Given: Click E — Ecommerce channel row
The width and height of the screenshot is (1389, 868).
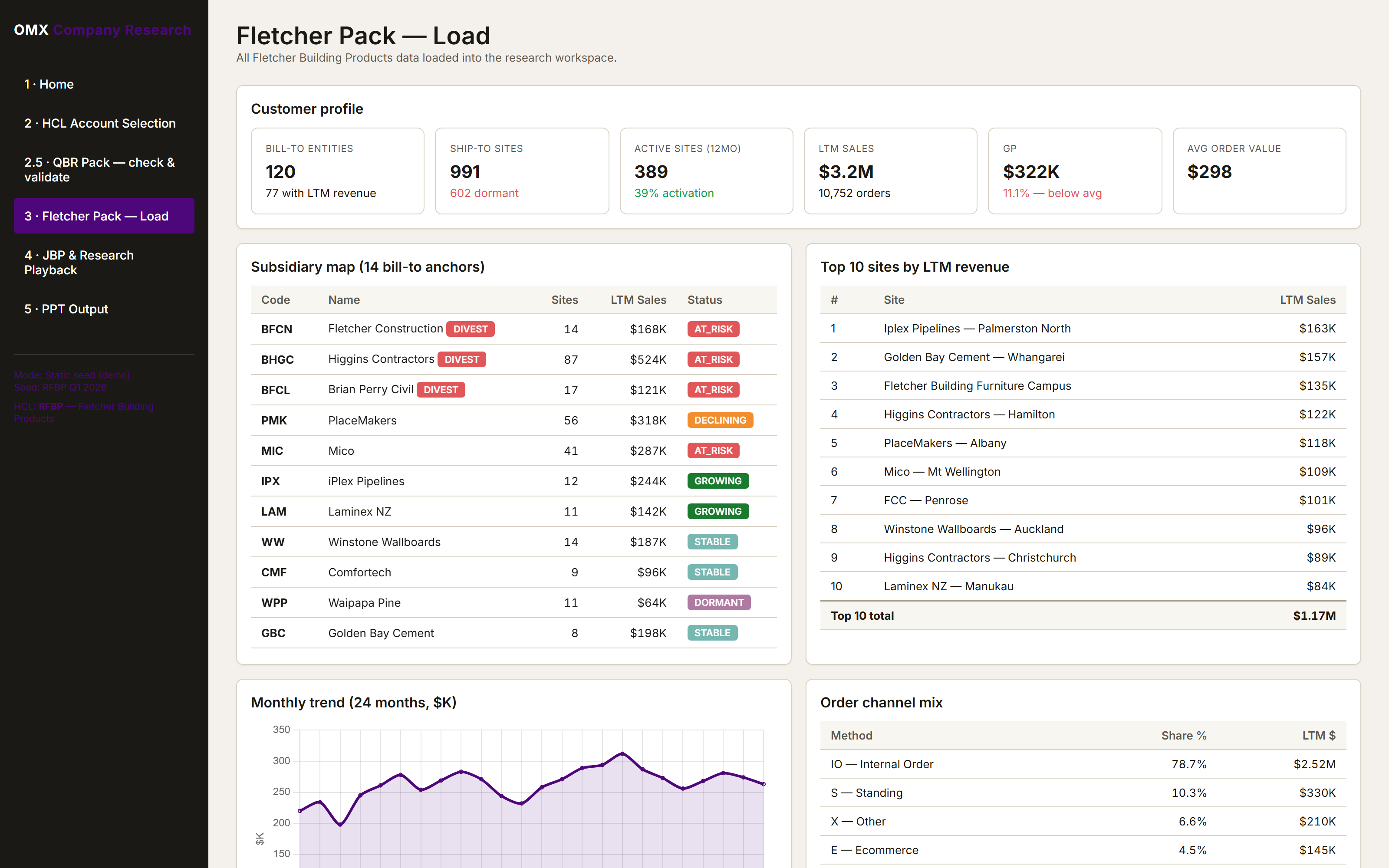Looking at the screenshot, I should tap(1083, 850).
